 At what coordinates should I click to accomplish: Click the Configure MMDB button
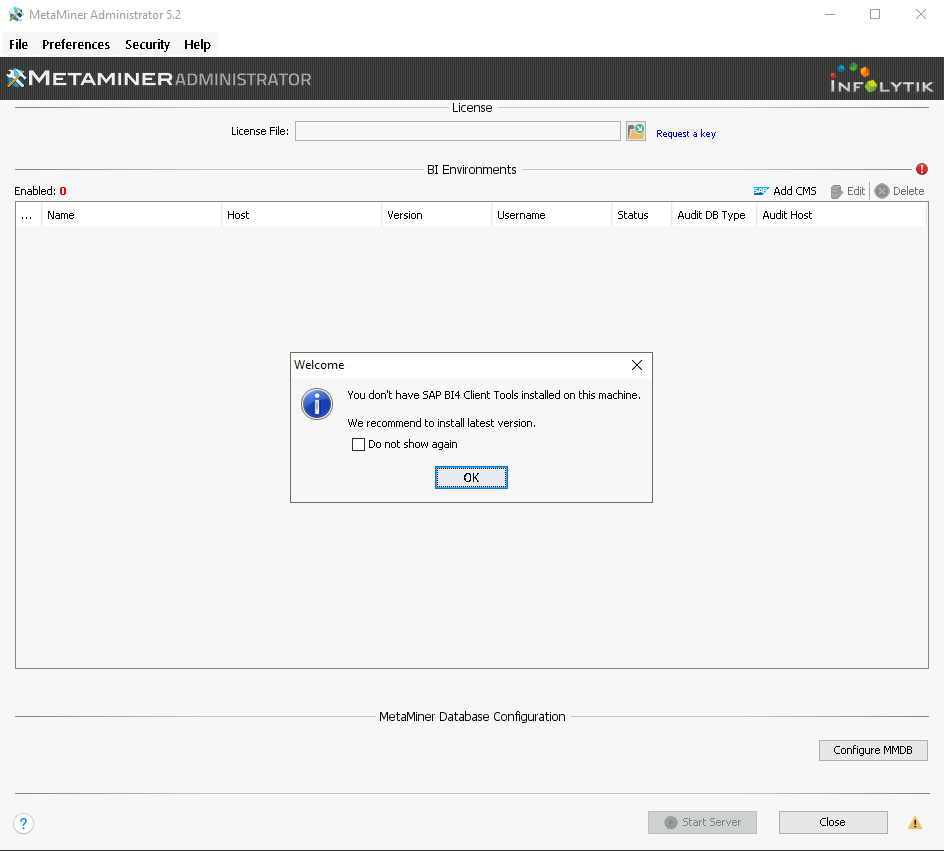point(873,750)
